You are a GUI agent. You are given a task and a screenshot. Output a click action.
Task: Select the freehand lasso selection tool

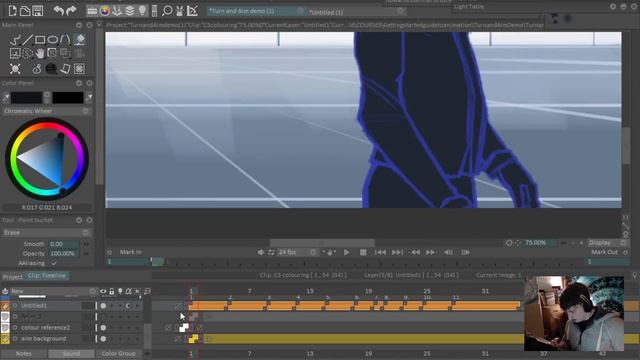pyautogui.click(x=27, y=53)
